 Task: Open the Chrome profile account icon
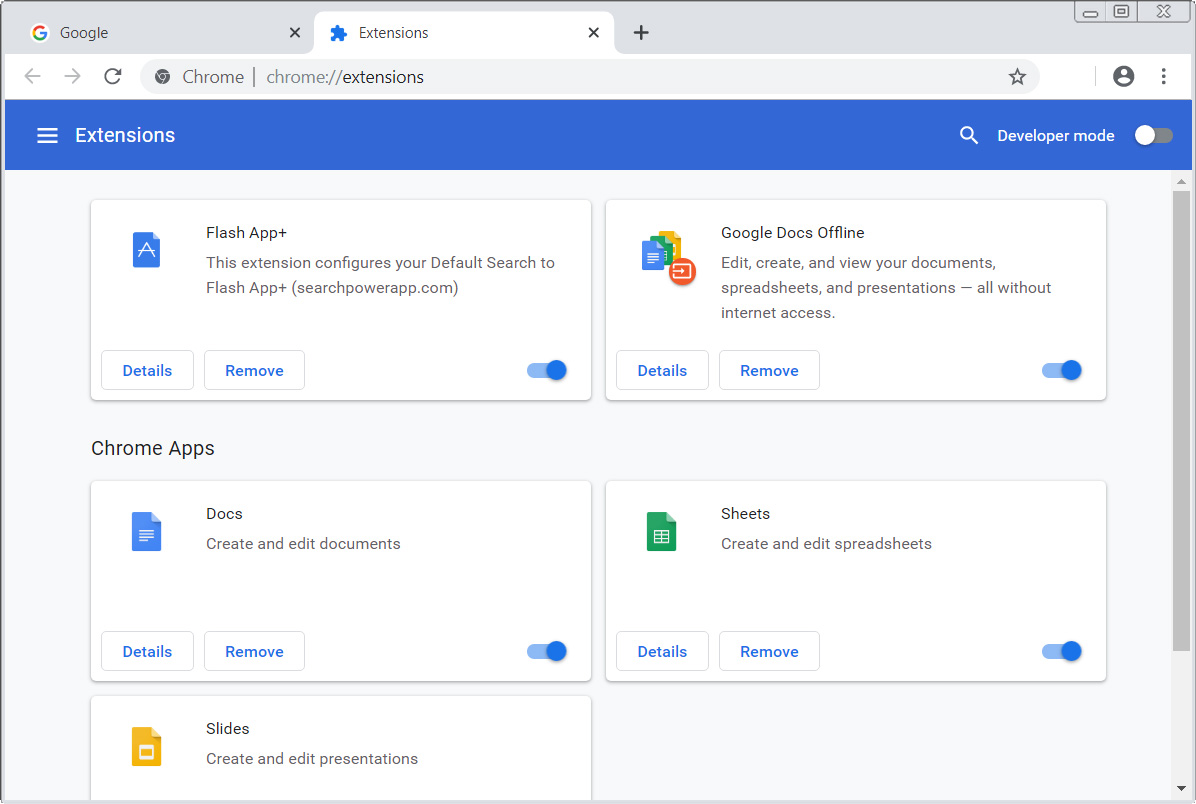coord(1123,77)
